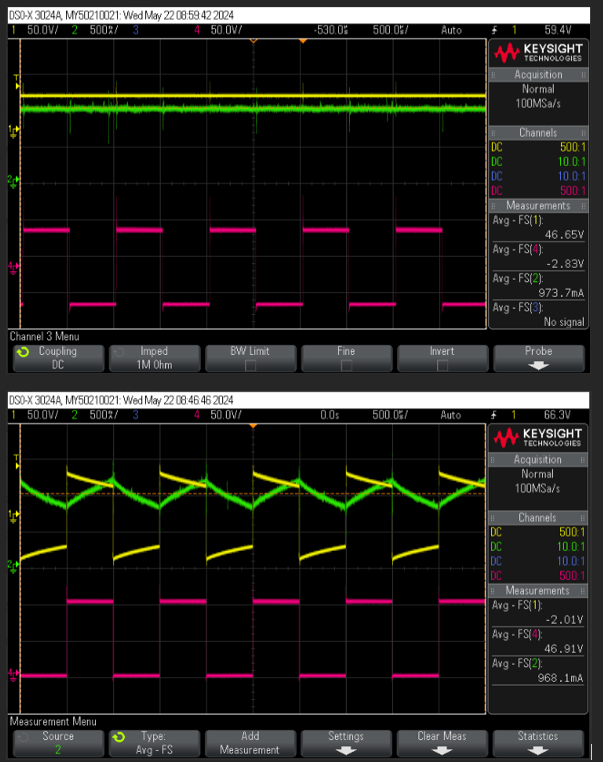The width and height of the screenshot is (603, 762).
Task: Click the Keysight logo in the bottom screenshot
Action: (537, 438)
